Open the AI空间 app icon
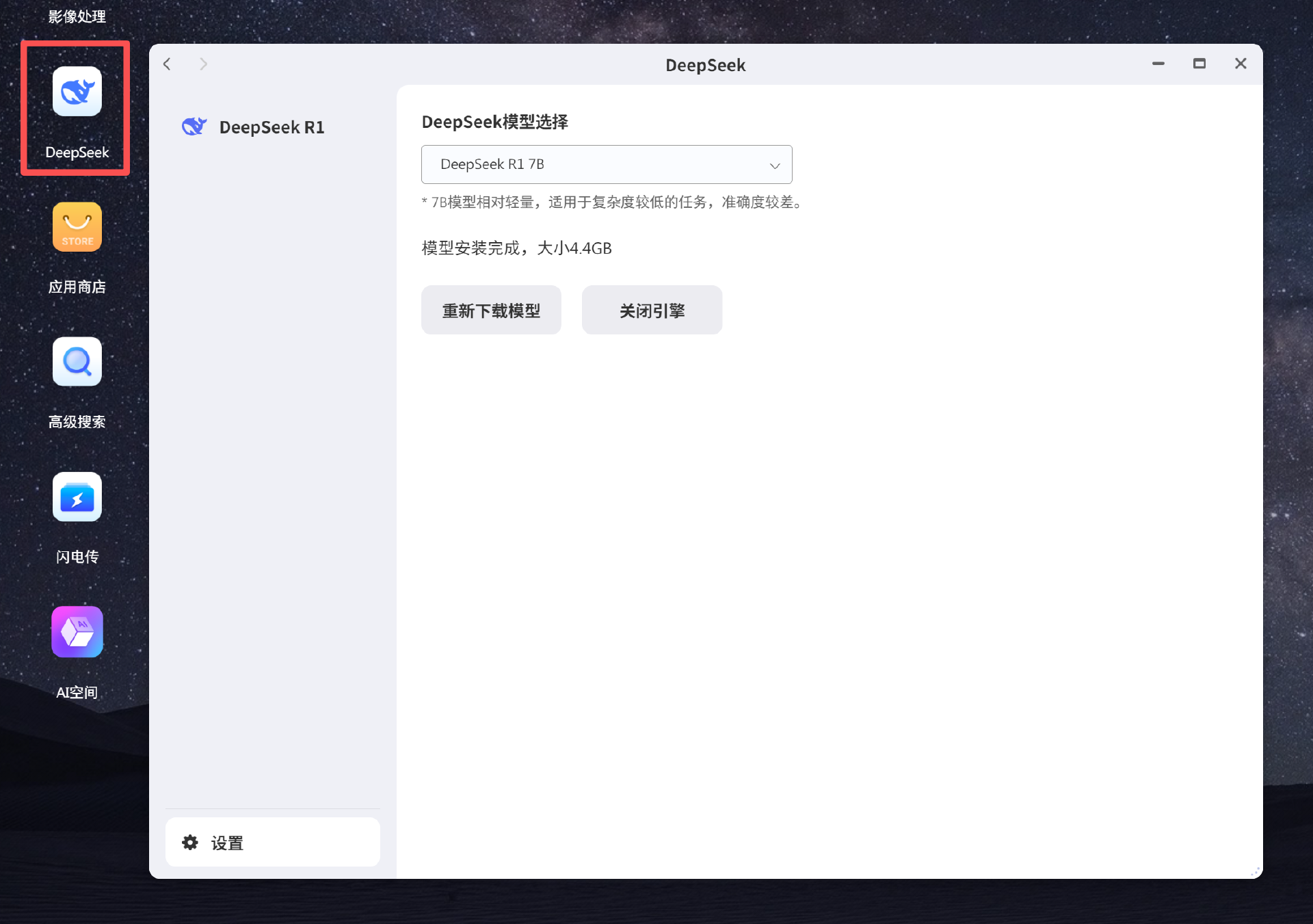This screenshot has height=924, width=1313. 77,632
